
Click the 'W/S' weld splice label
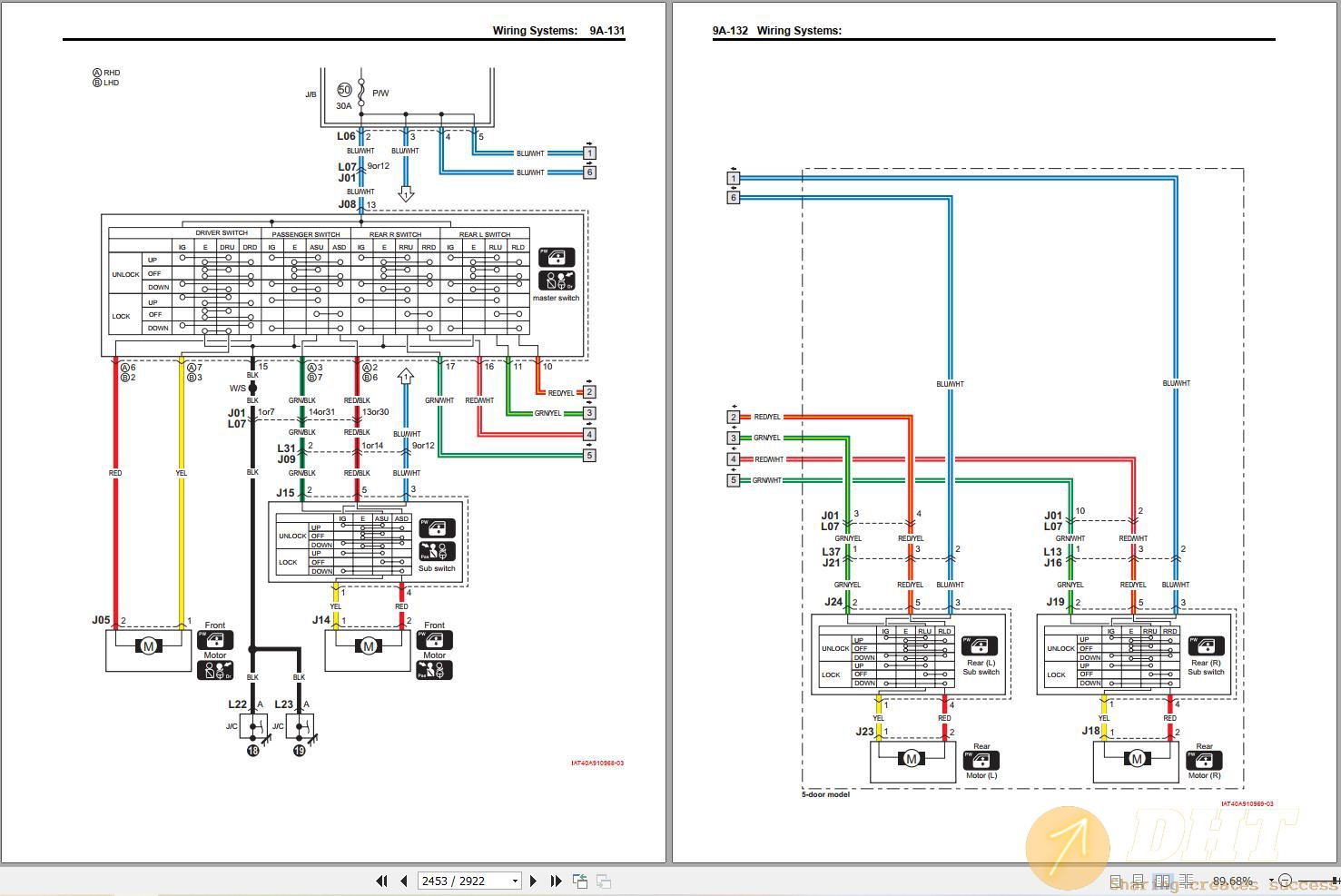(237, 389)
